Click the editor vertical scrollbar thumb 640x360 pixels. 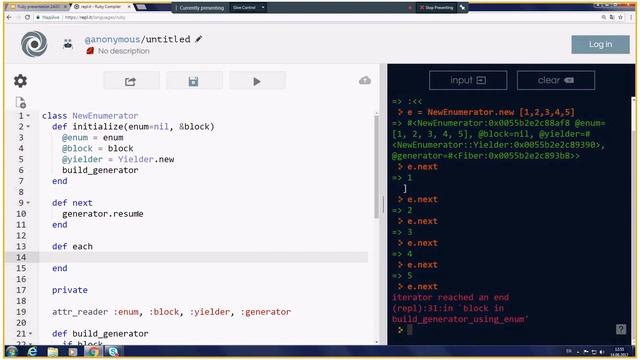pos(376,167)
